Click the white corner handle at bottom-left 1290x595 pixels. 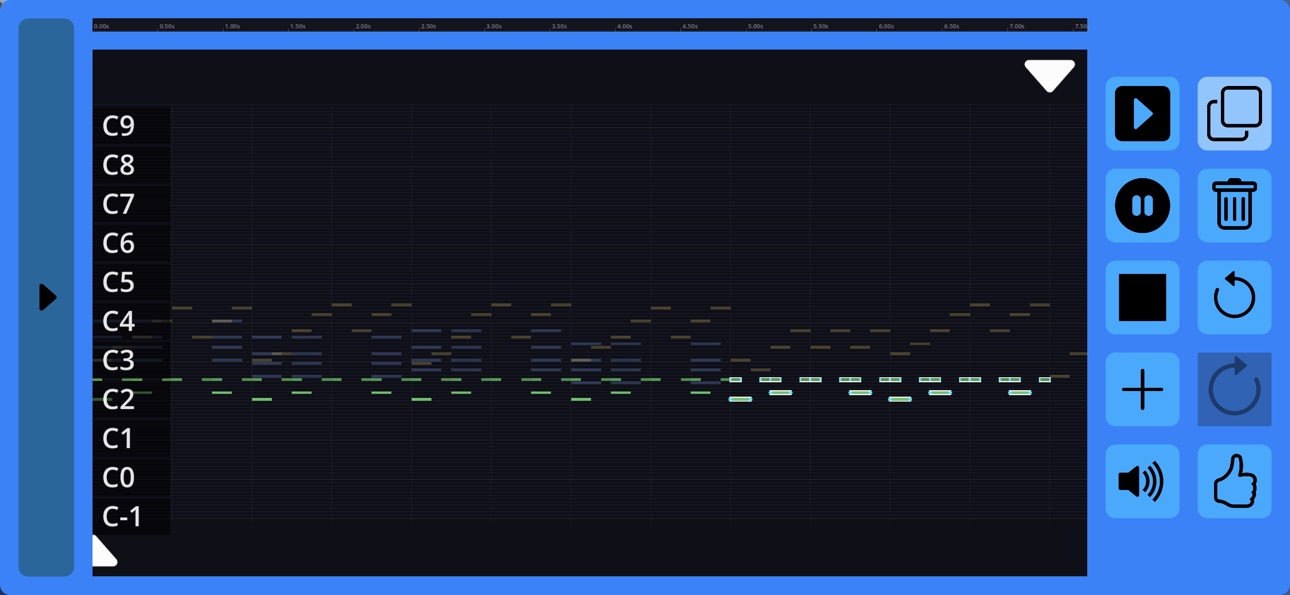pyautogui.click(x=103, y=552)
